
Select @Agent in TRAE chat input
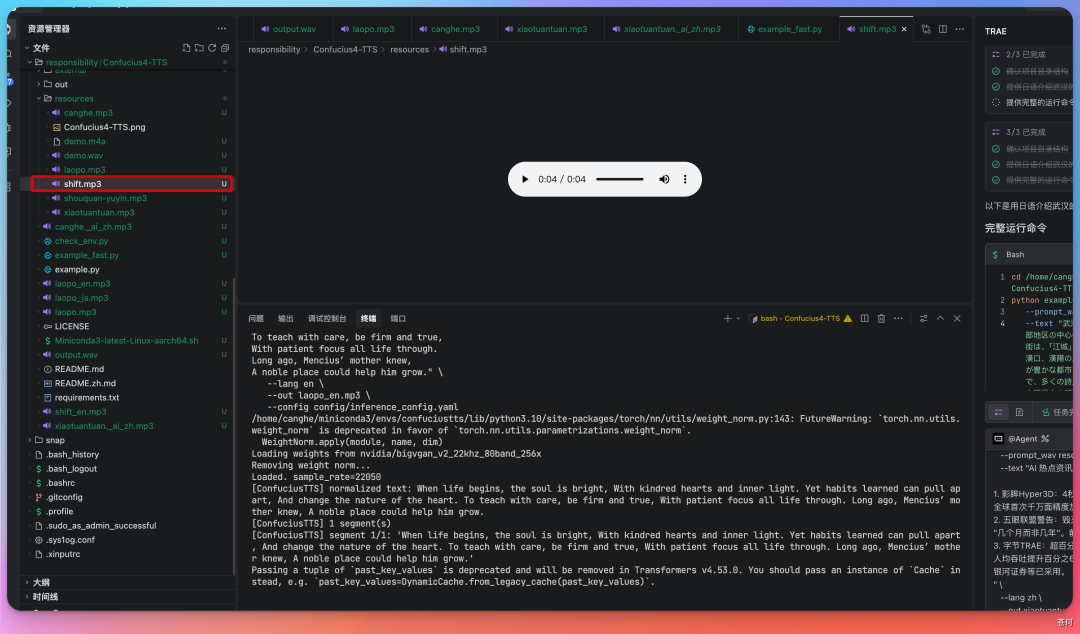[1022, 438]
